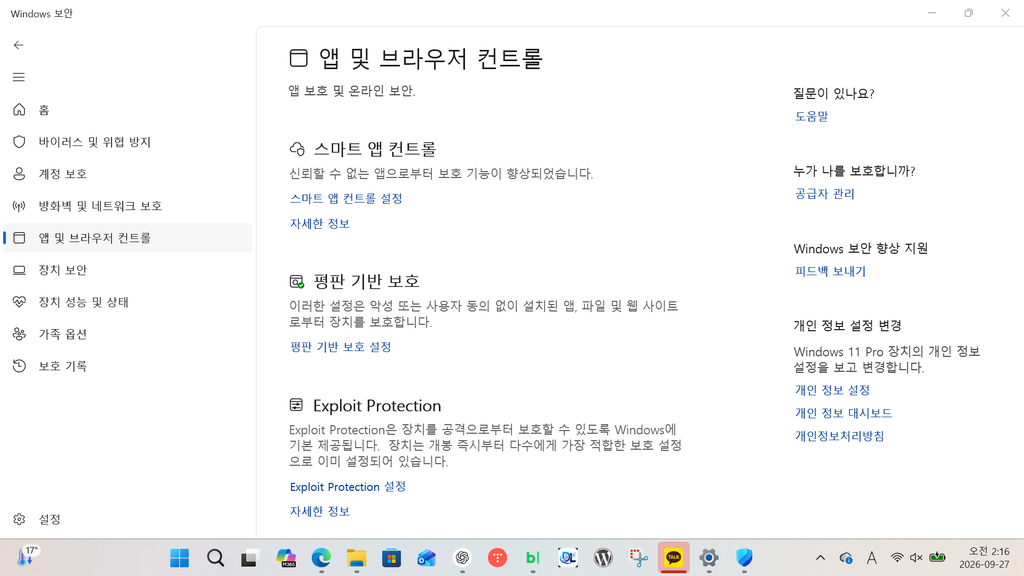Open 설정 at sidebar bottom
The width and height of the screenshot is (1024, 576).
pyautogui.click(x=128, y=519)
